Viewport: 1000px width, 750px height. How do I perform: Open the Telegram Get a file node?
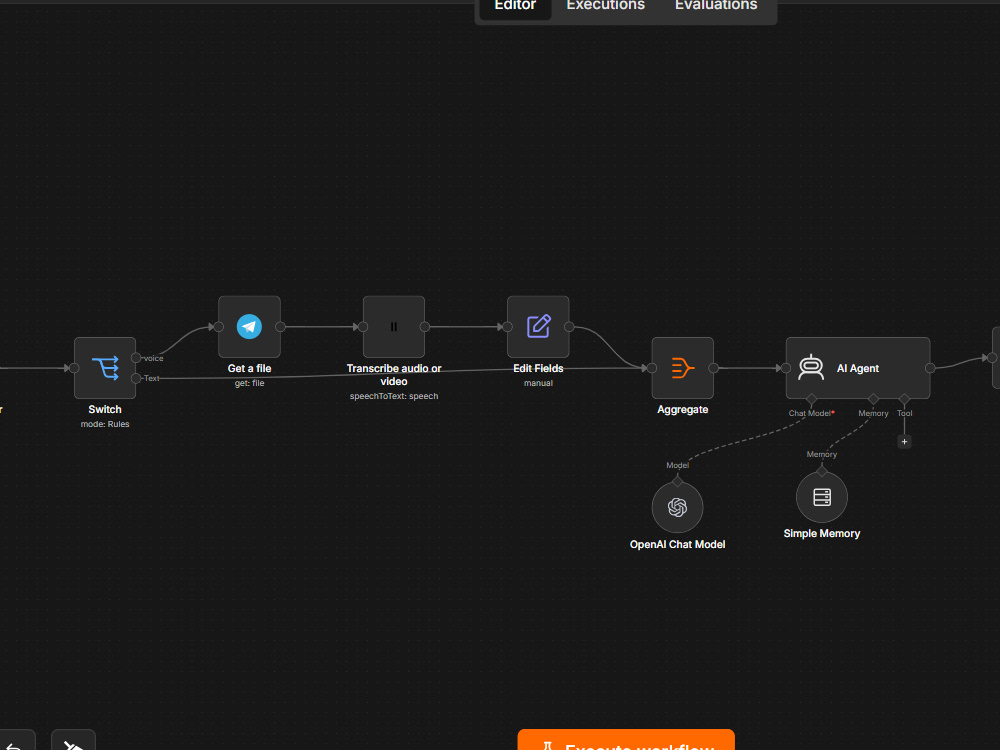tap(249, 327)
